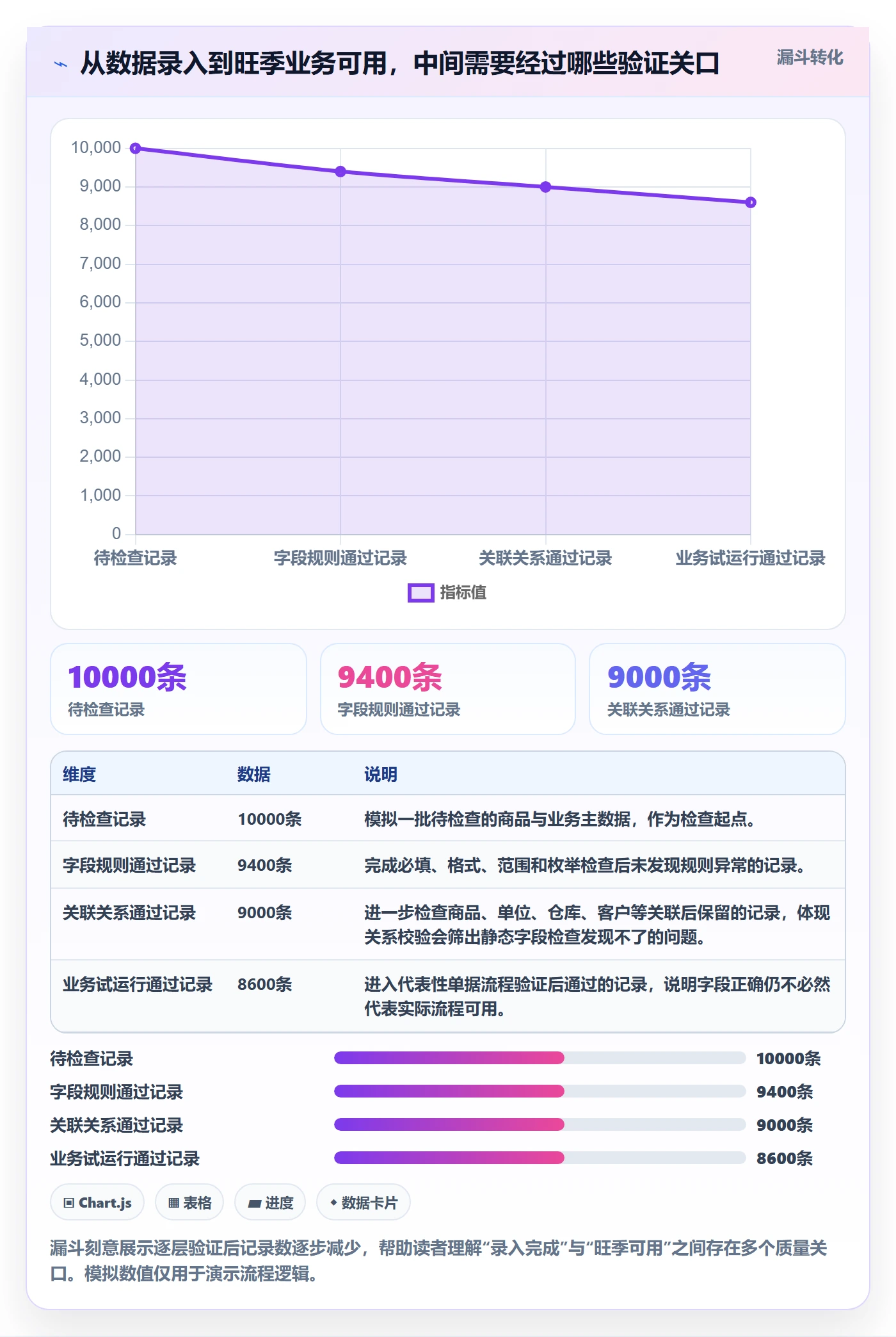Click the Chart.js tag chip
The height and width of the screenshot is (1337, 896).
97,1203
